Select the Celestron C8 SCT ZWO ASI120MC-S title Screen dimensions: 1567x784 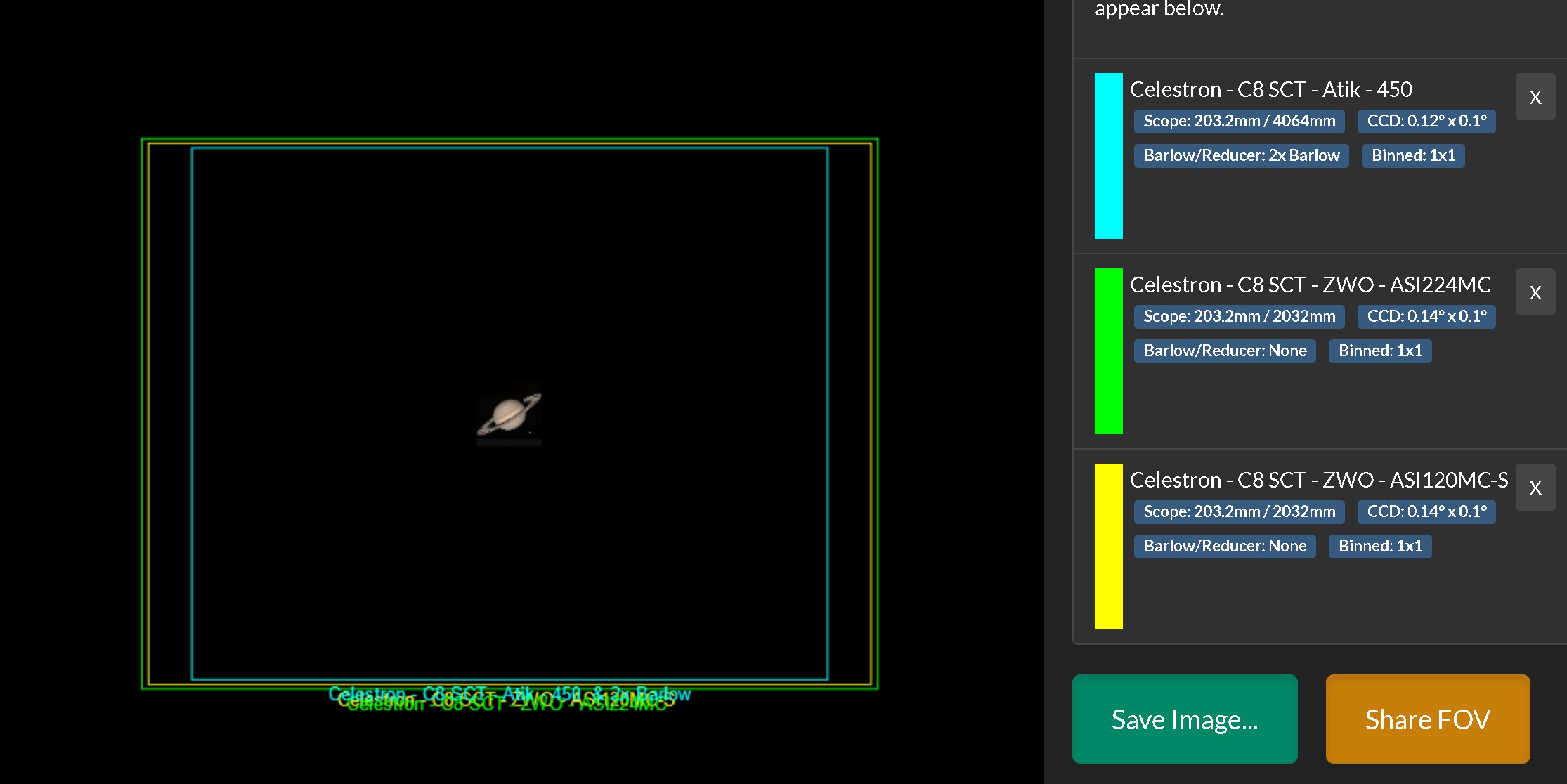coord(1318,480)
